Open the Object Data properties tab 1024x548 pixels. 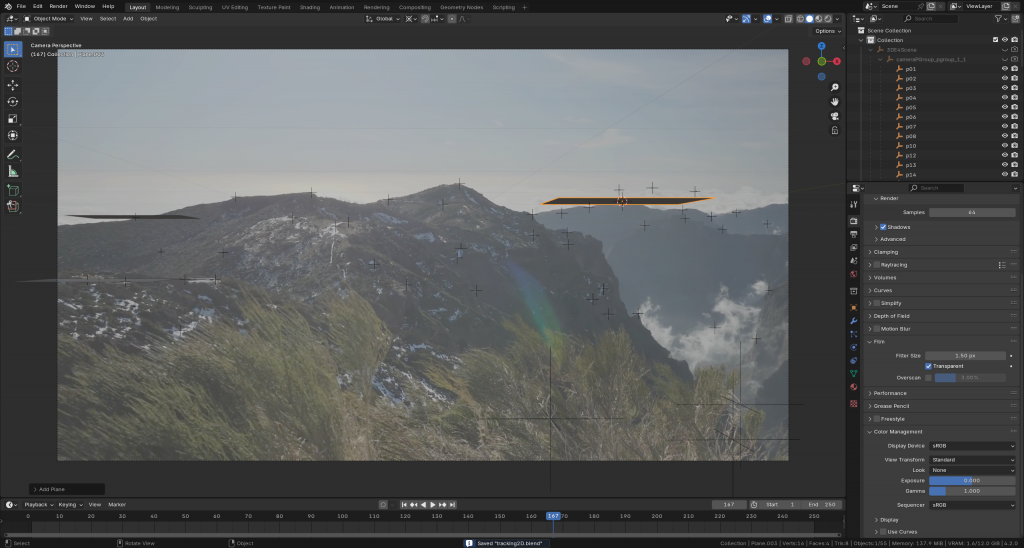point(854,374)
